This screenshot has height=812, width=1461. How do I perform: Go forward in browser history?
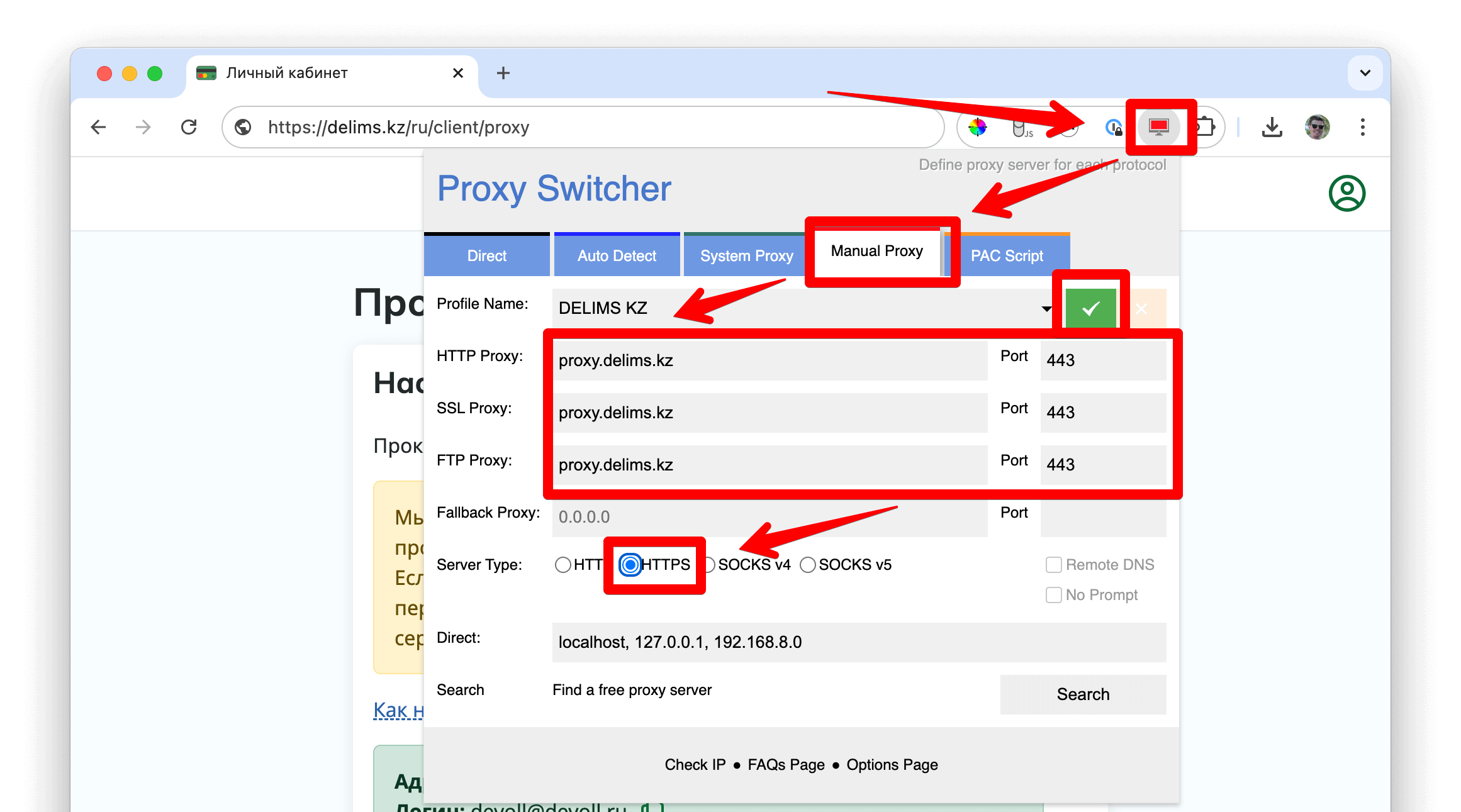(x=143, y=127)
